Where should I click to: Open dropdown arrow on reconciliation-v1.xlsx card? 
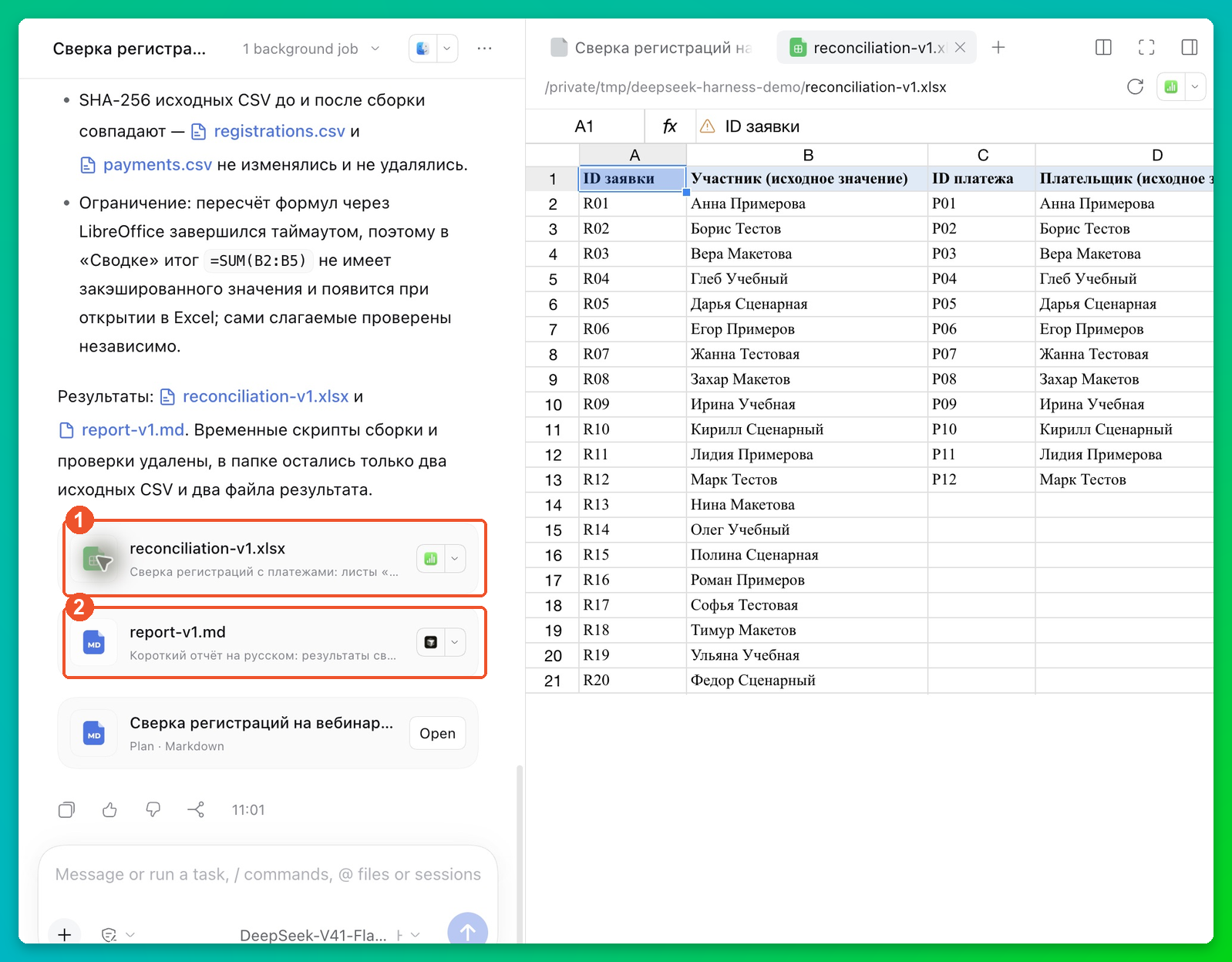455,558
